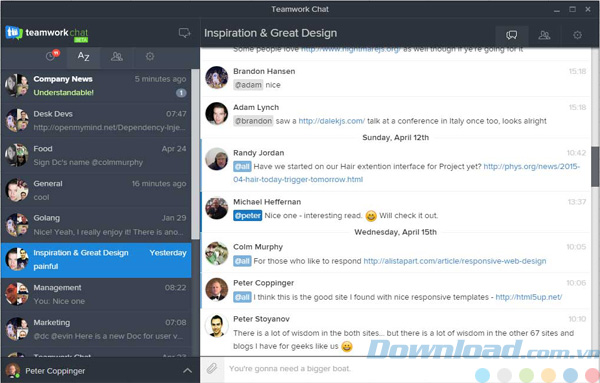Show the conversation view icon in the header
Image resolution: width=600 pixels, height=383 pixels.
[512, 35]
